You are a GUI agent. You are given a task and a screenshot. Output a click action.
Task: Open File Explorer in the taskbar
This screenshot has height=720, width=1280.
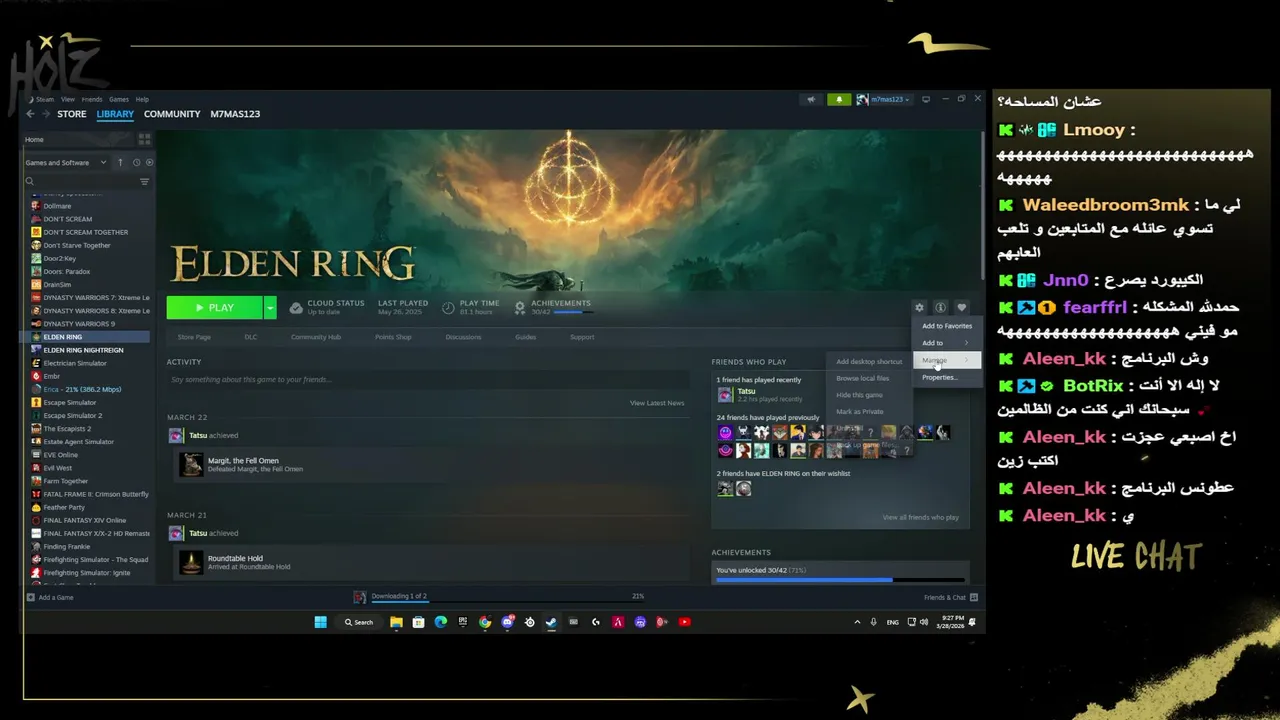click(x=396, y=622)
